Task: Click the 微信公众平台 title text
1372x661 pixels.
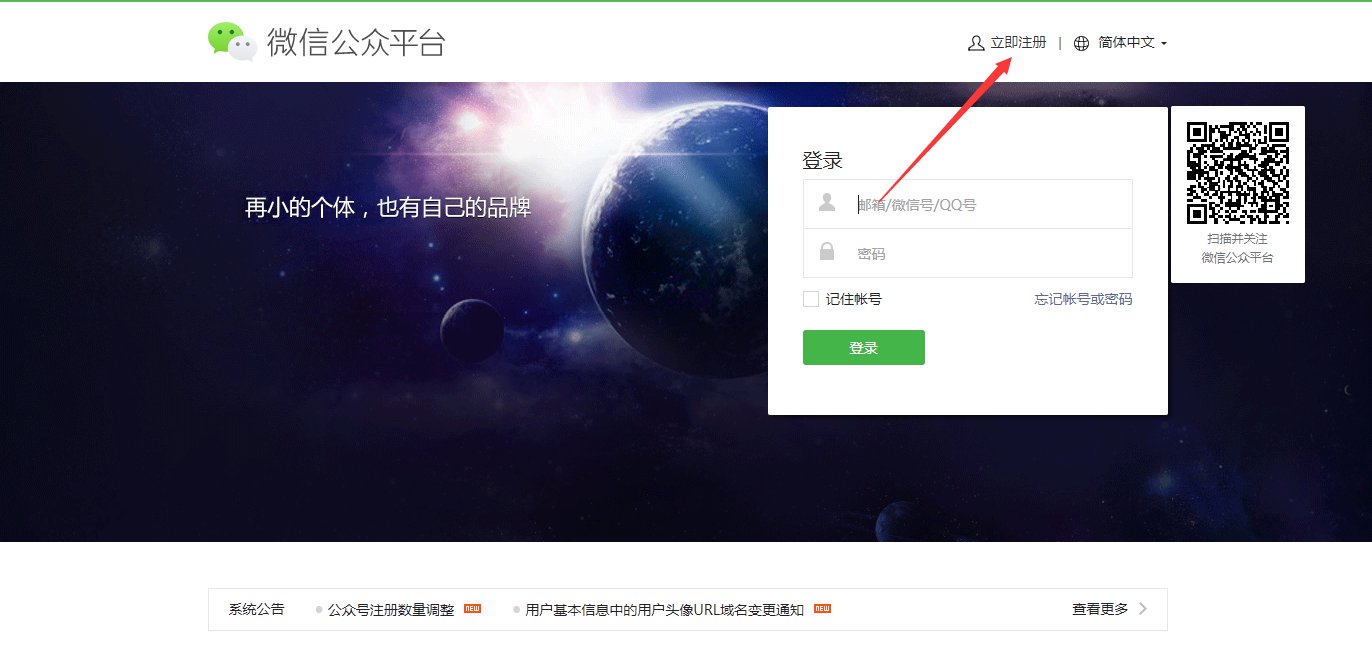Action: click(356, 43)
